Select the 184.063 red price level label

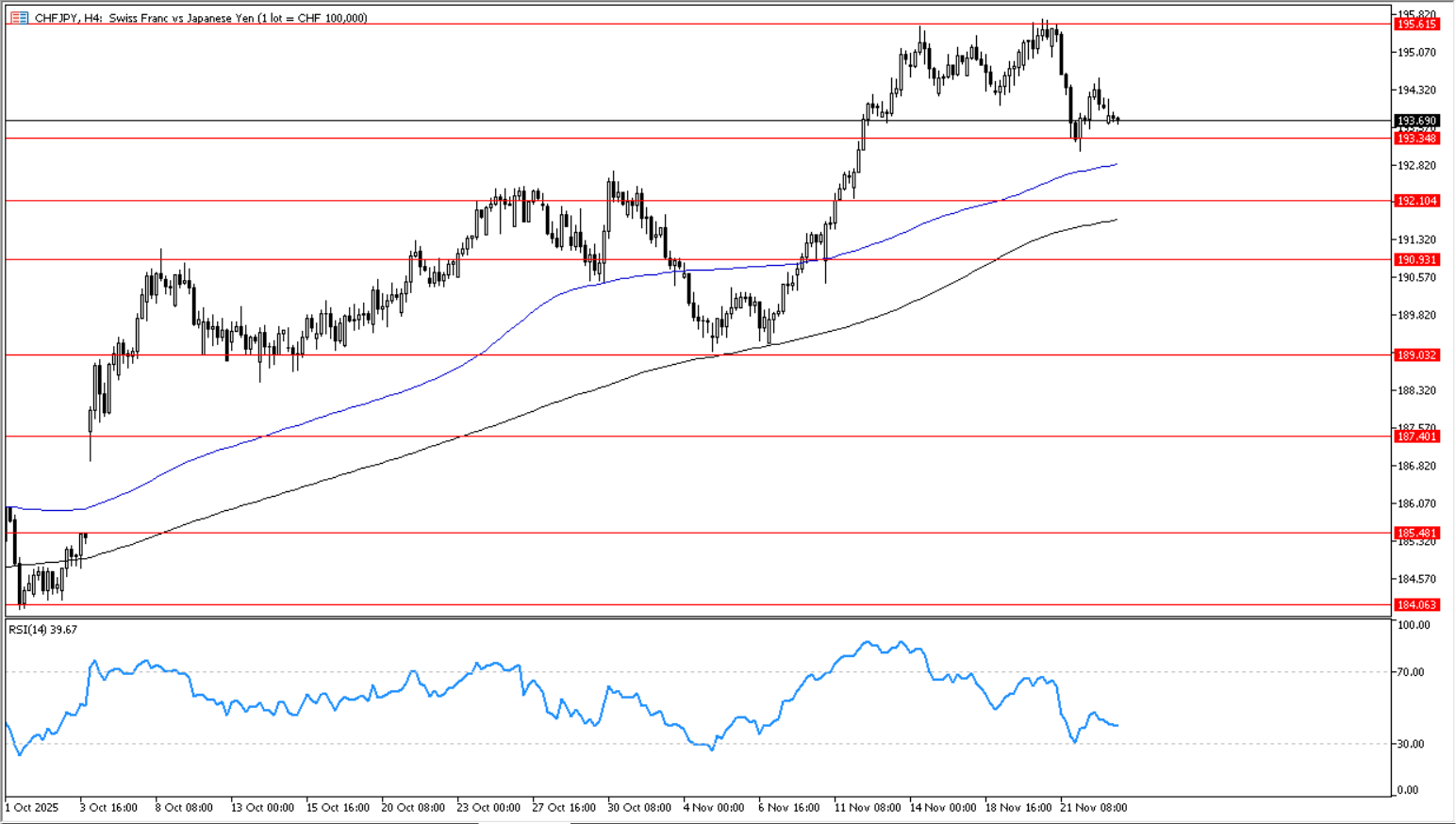pos(1416,605)
